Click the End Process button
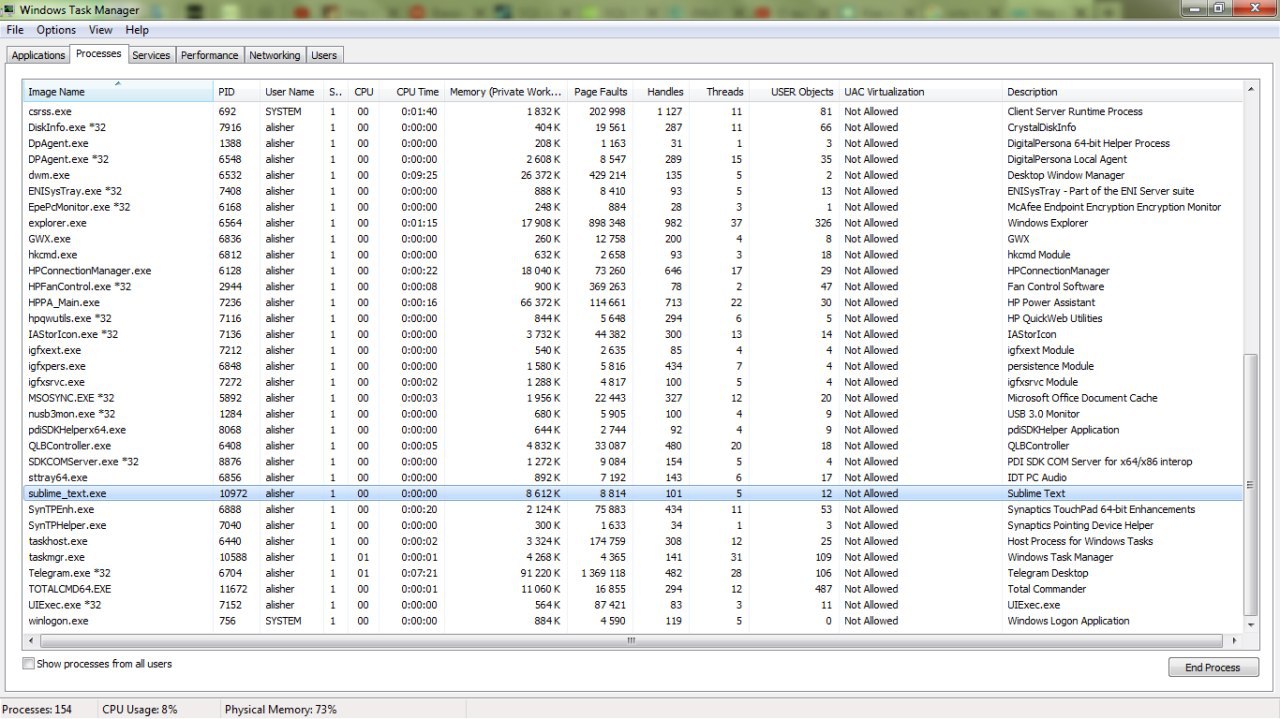The height and width of the screenshot is (719, 1280). click(1213, 667)
